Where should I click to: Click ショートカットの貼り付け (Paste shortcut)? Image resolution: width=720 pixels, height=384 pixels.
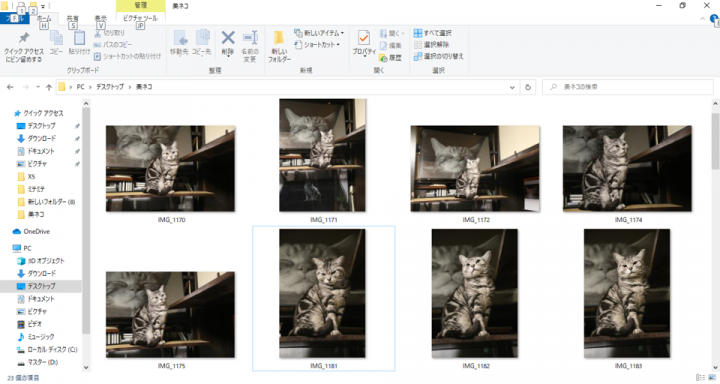coord(127,56)
